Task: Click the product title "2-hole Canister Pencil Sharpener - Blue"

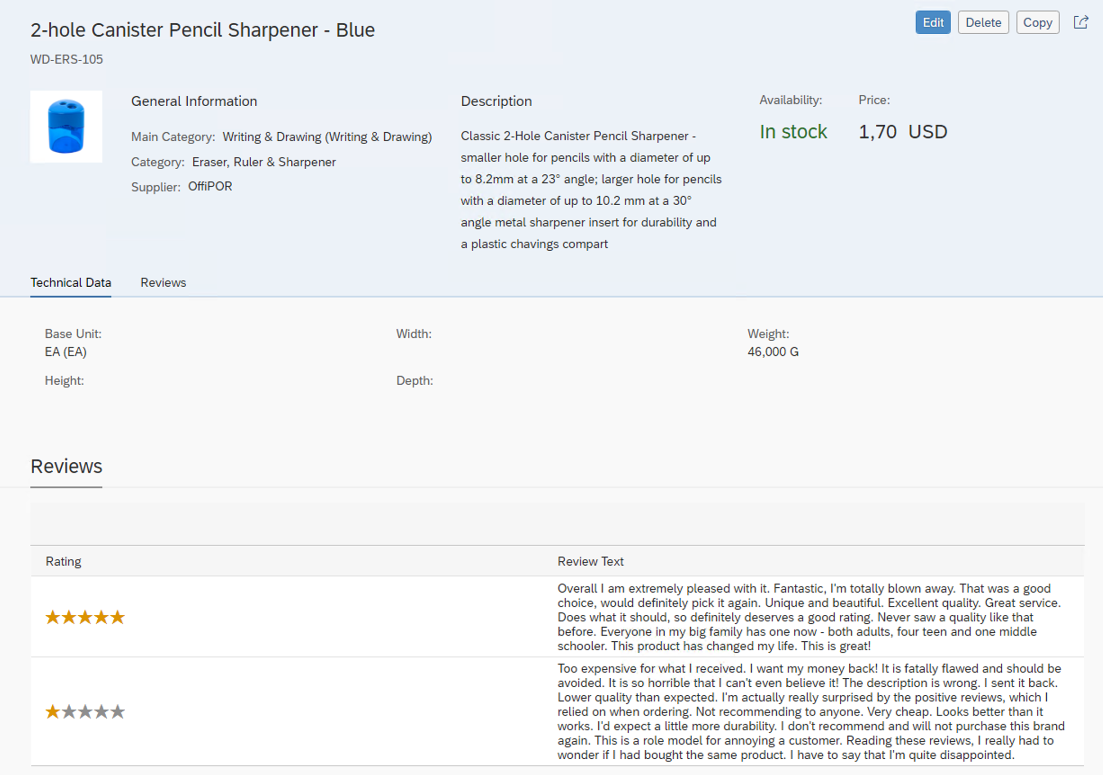Action: [203, 30]
